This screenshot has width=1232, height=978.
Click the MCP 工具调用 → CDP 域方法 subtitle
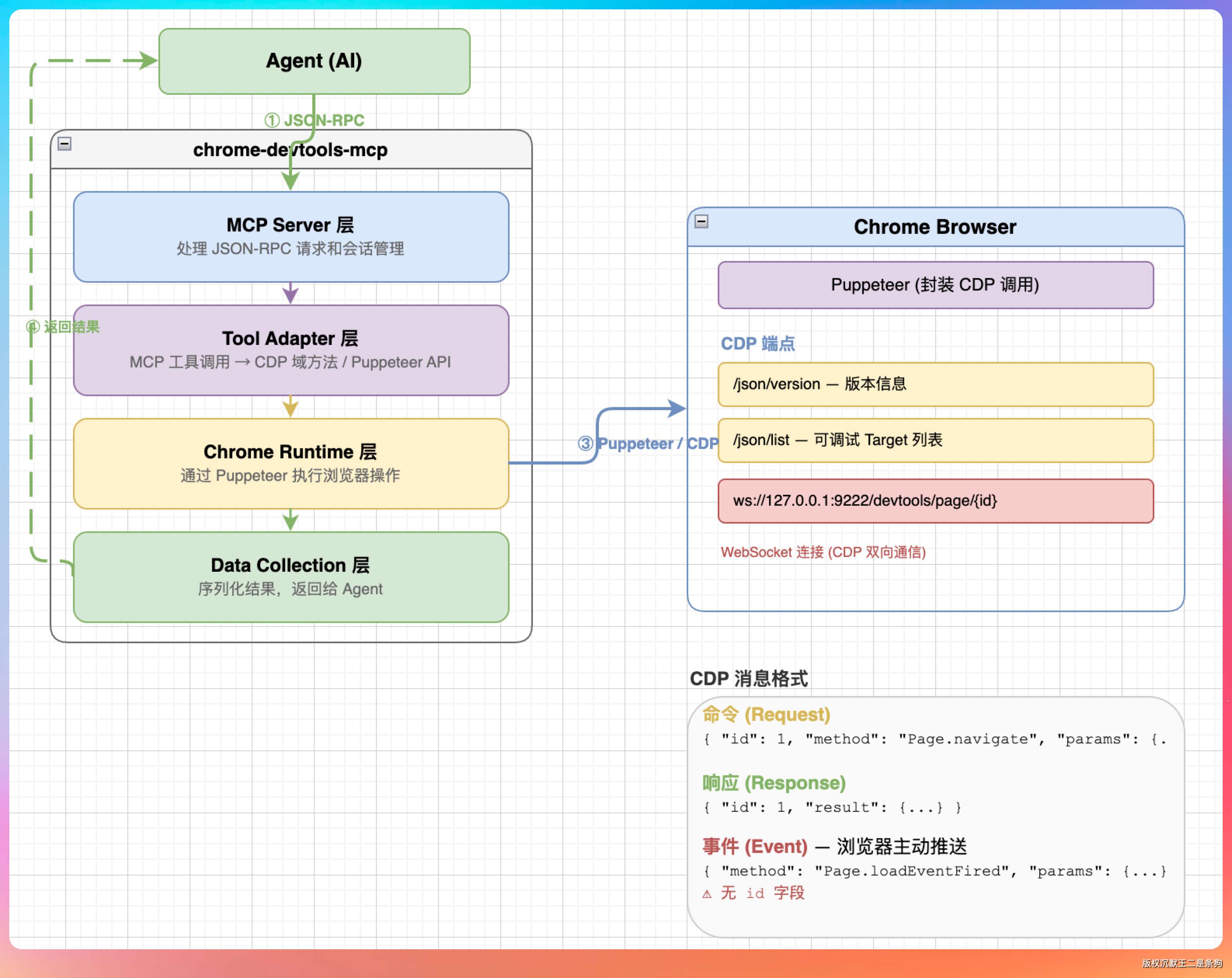click(x=290, y=362)
